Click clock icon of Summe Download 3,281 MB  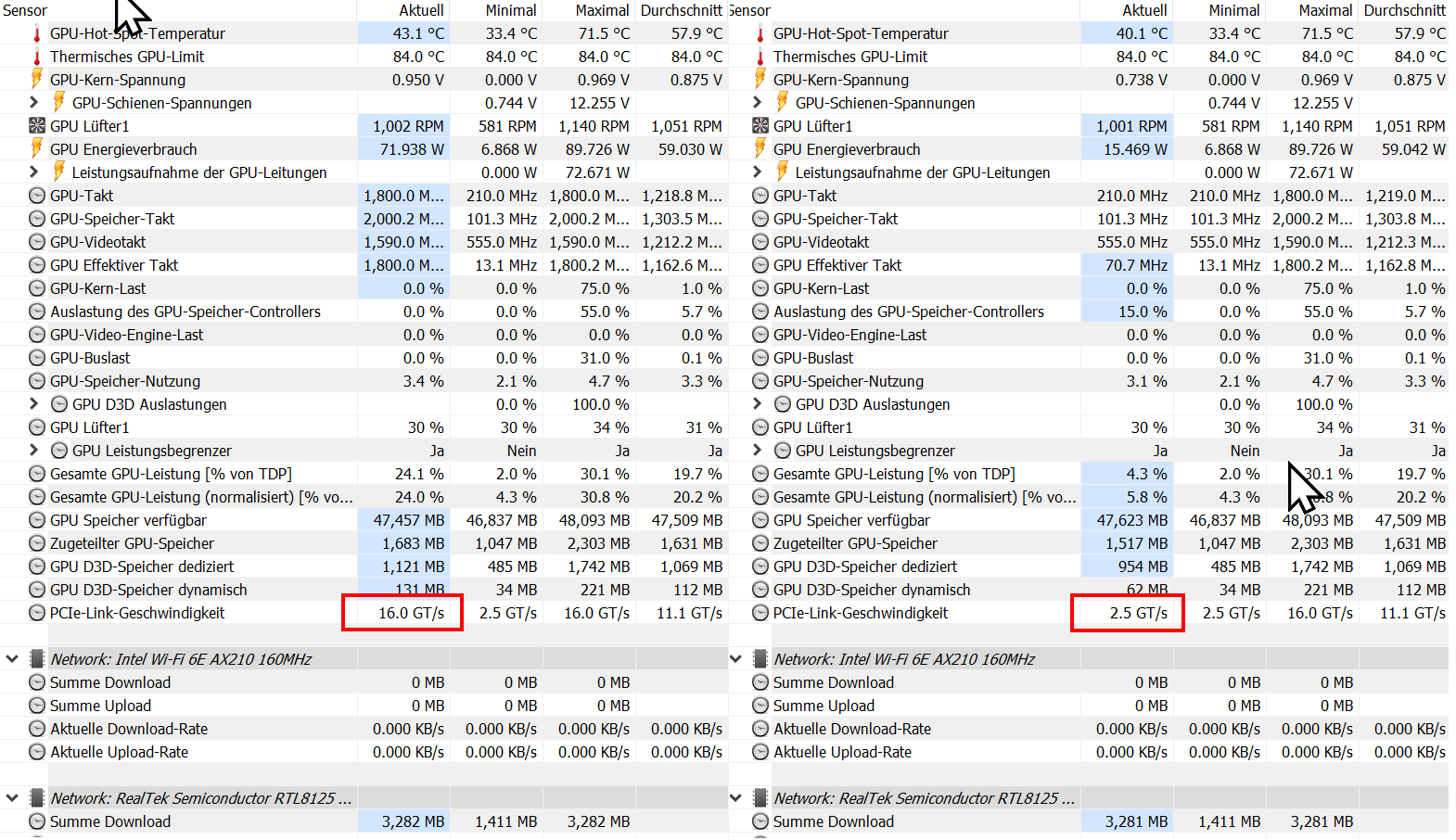(x=760, y=821)
